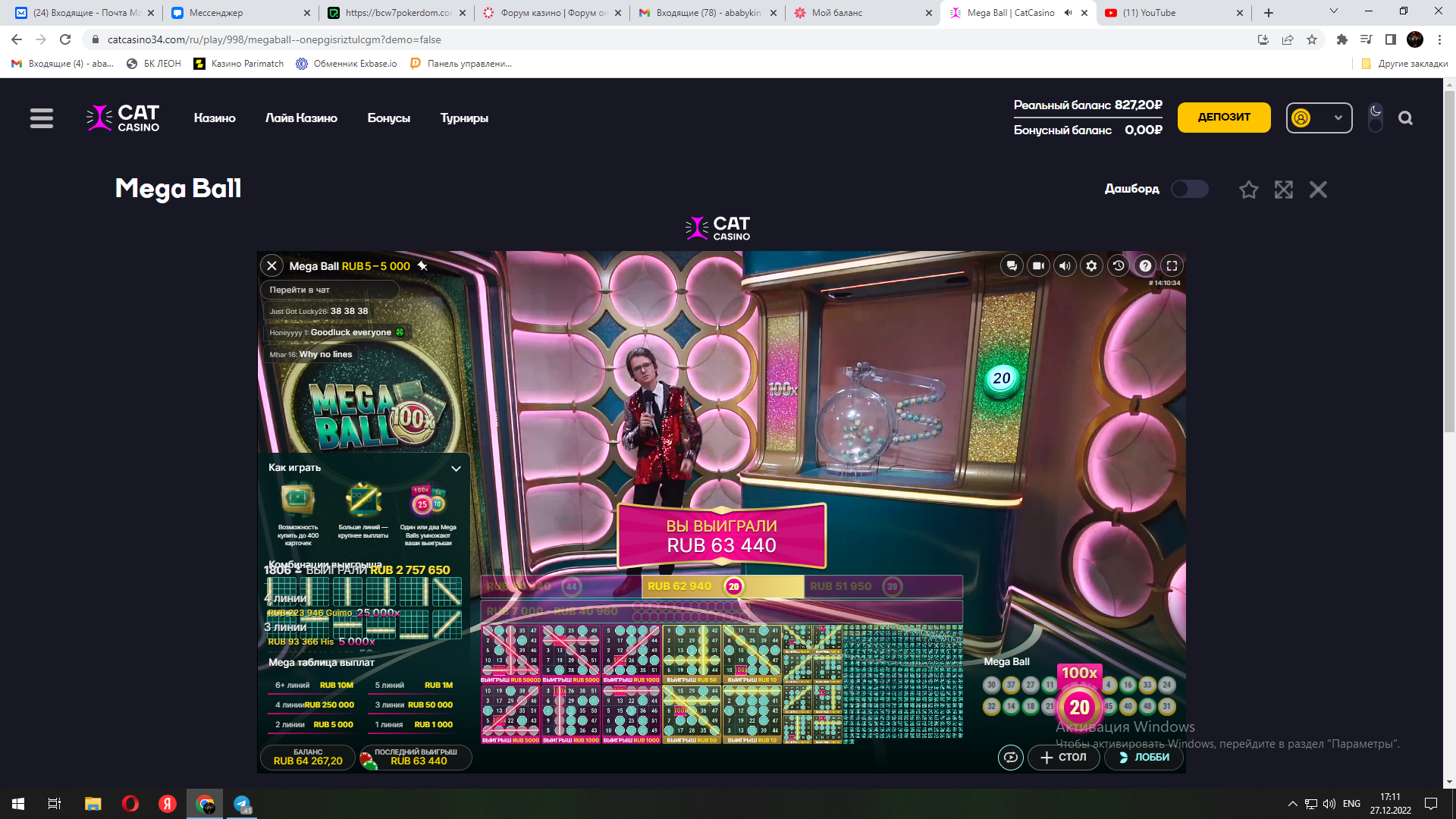Open the Лайв Казино menu
The width and height of the screenshot is (1456, 819).
[301, 118]
